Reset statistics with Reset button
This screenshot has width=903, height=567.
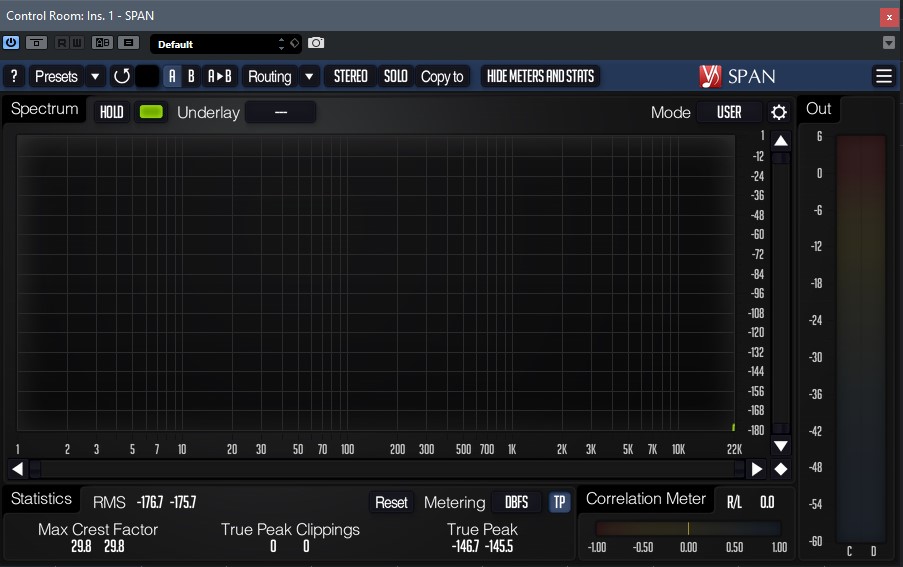pos(391,503)
